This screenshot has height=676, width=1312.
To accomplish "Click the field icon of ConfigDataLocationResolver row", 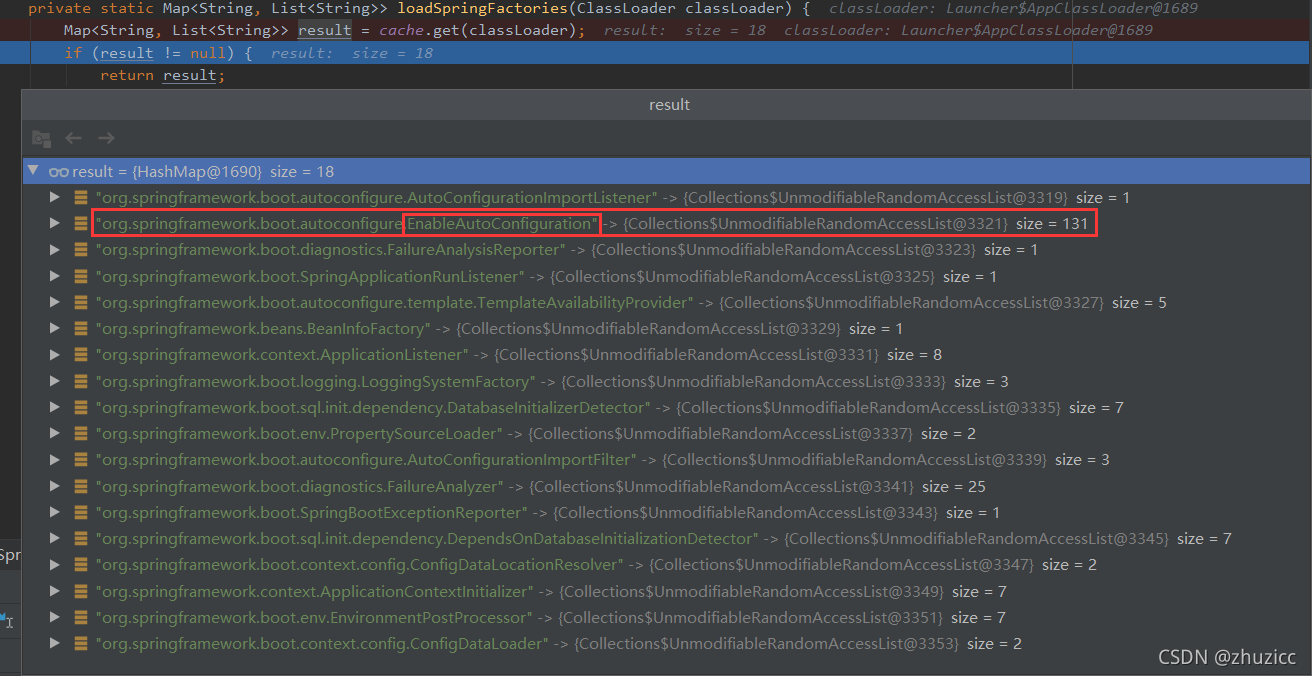I will 81,564.
